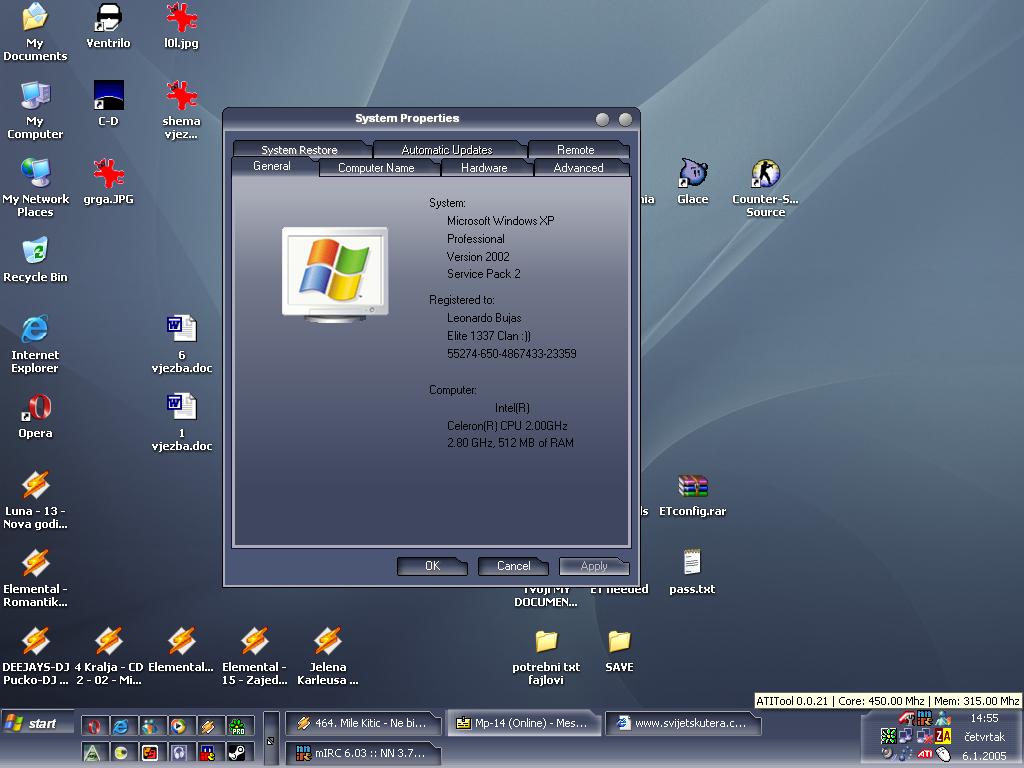This screenshot has width=1024, height=768.
Task: Open My Computer on the desktop
Action: click(35, 96)
